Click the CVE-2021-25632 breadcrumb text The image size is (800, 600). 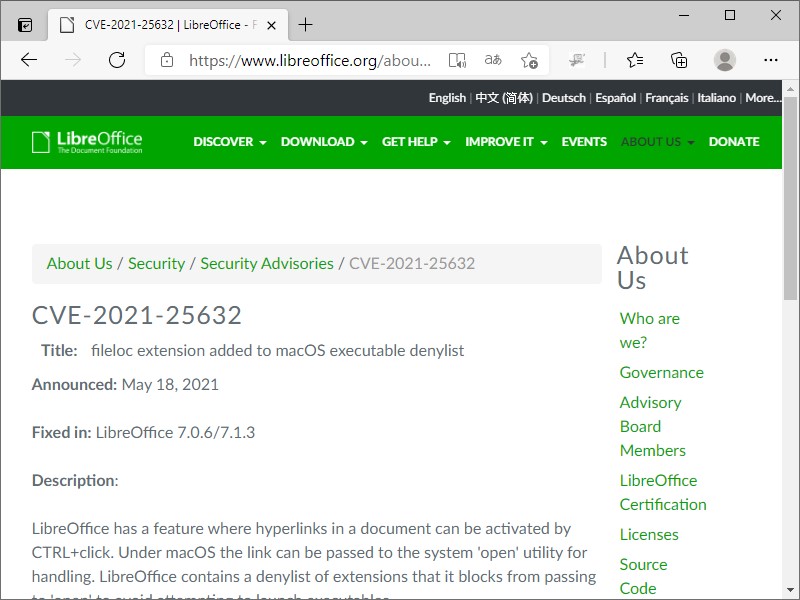click(412, 263)
